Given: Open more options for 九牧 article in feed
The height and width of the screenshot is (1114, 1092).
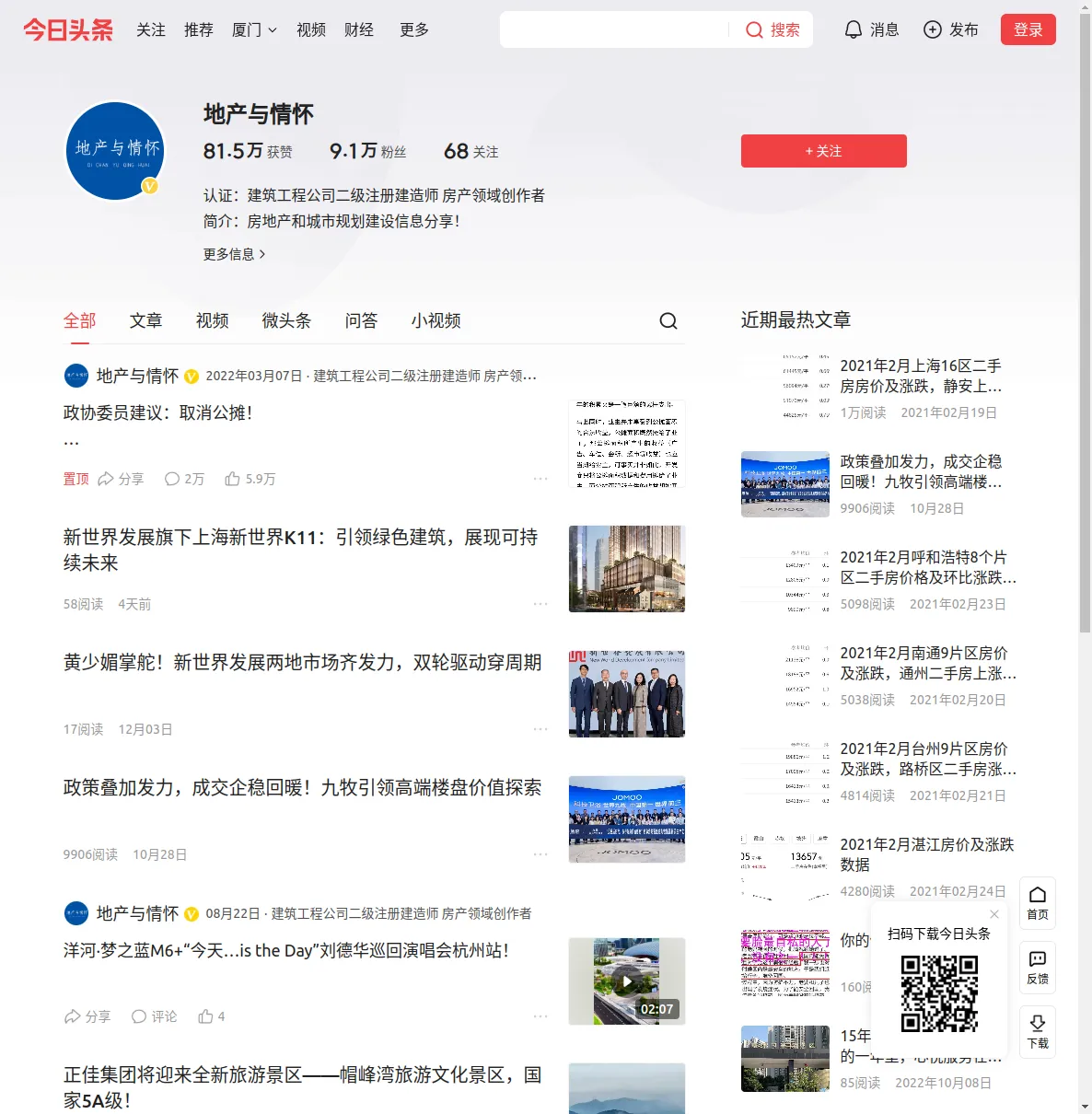Looking at the screenshot, I should (540, 854).
